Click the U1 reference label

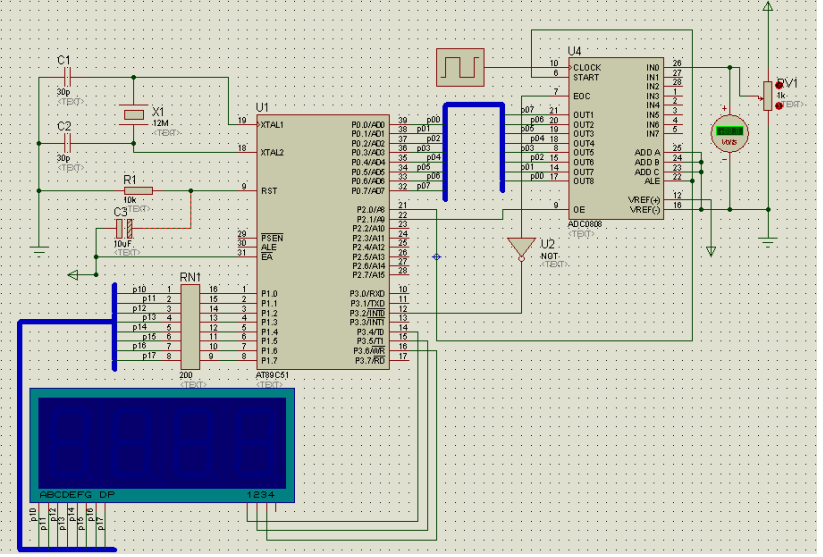pyautogui.click(x=262, y=106)
